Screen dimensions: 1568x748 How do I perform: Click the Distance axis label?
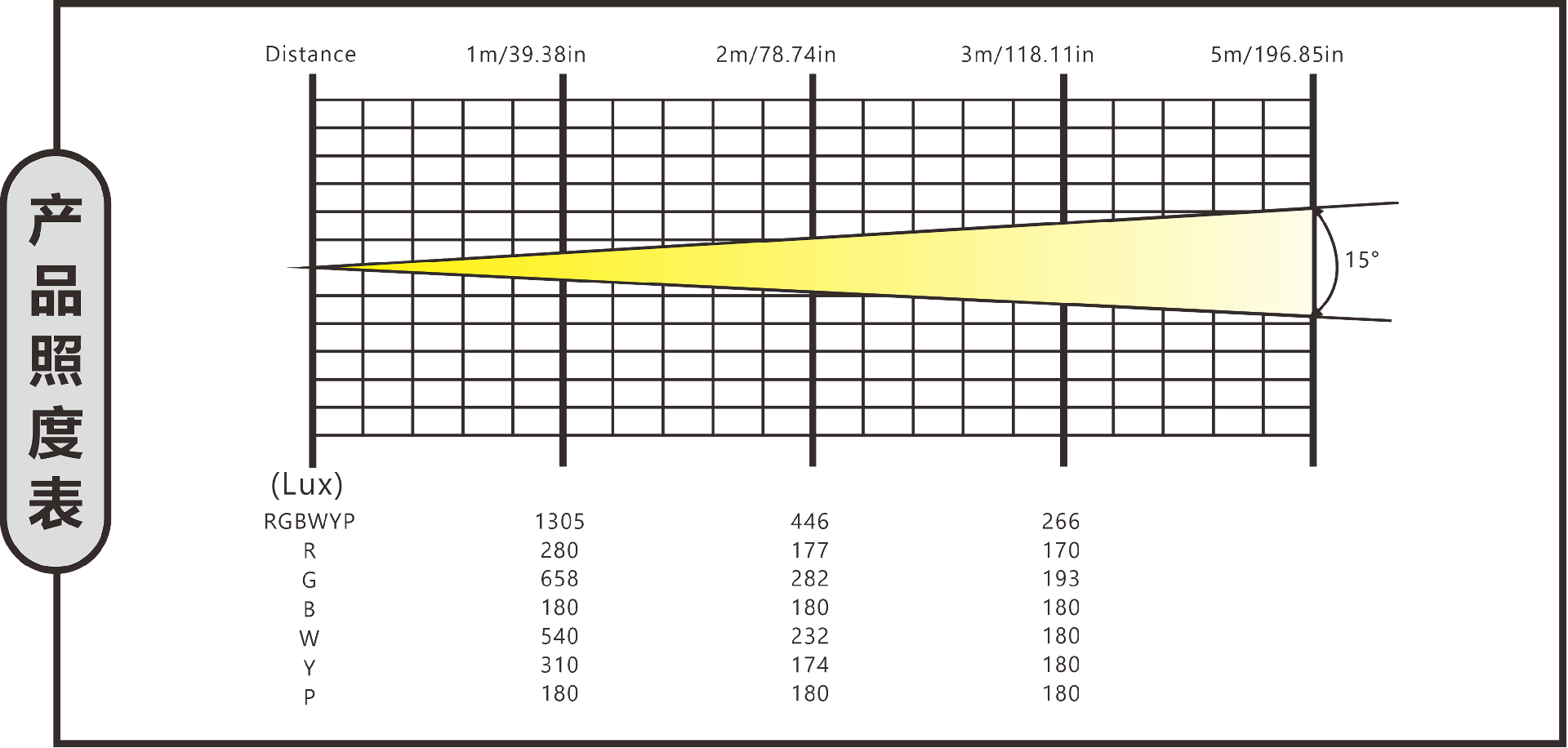point(310,55)
